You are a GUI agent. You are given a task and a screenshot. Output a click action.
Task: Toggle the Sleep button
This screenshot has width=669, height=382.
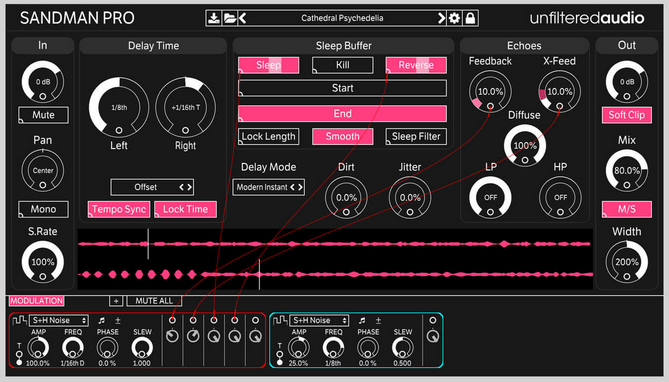268,65
